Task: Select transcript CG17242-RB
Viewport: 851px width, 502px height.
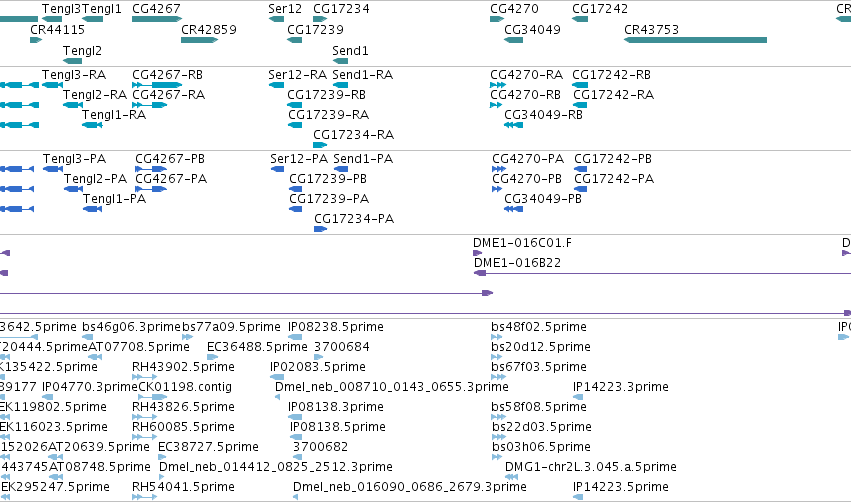Action: tap(611, 75)
